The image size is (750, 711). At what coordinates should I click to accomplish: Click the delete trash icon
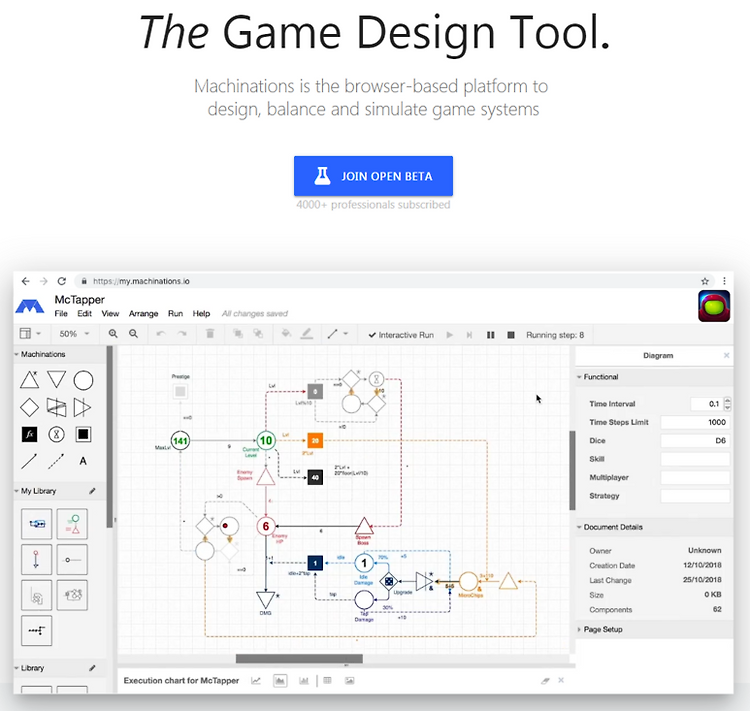210,334
